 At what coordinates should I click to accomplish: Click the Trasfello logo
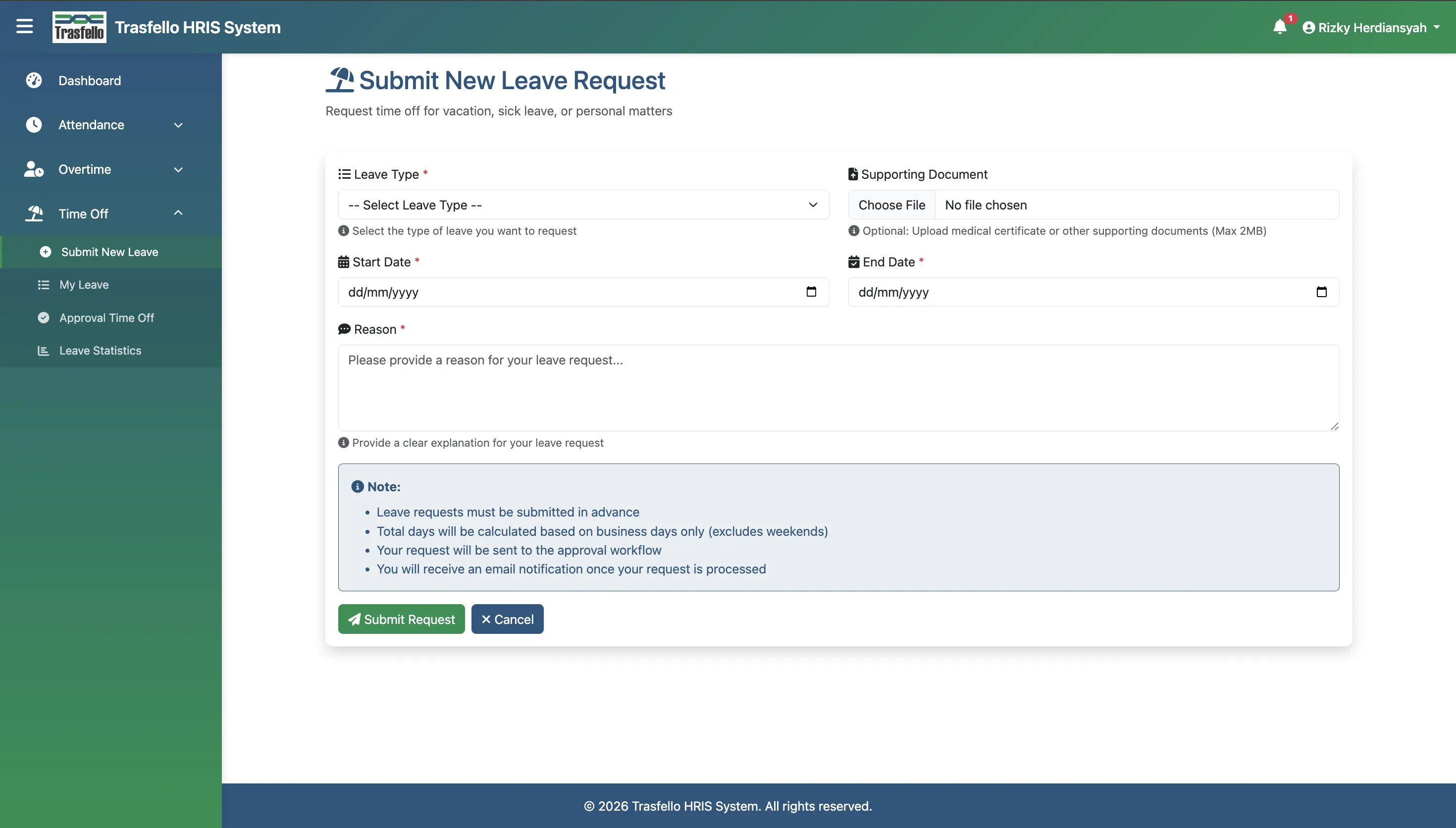pyautogui.click(x=79, y=27)
